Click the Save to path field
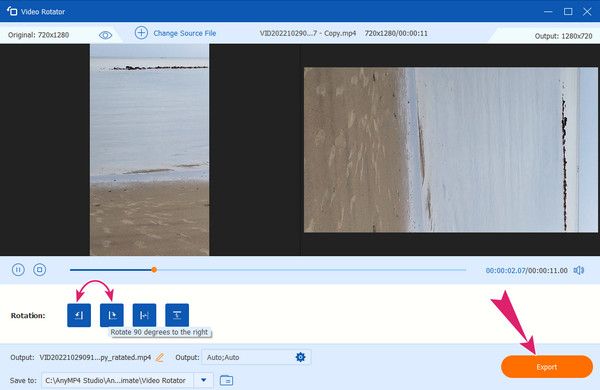 117,380
